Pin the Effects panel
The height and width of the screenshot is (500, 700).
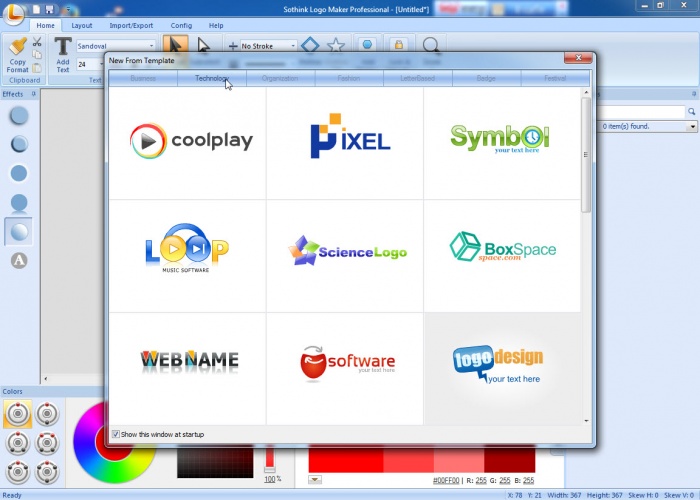(33, 94)
